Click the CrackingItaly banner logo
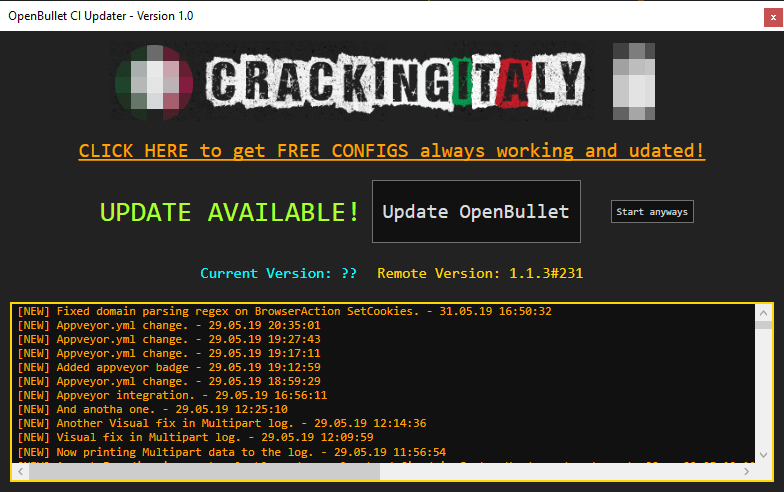The width and height of the screenshot is (784, 492). click(394, 80)
